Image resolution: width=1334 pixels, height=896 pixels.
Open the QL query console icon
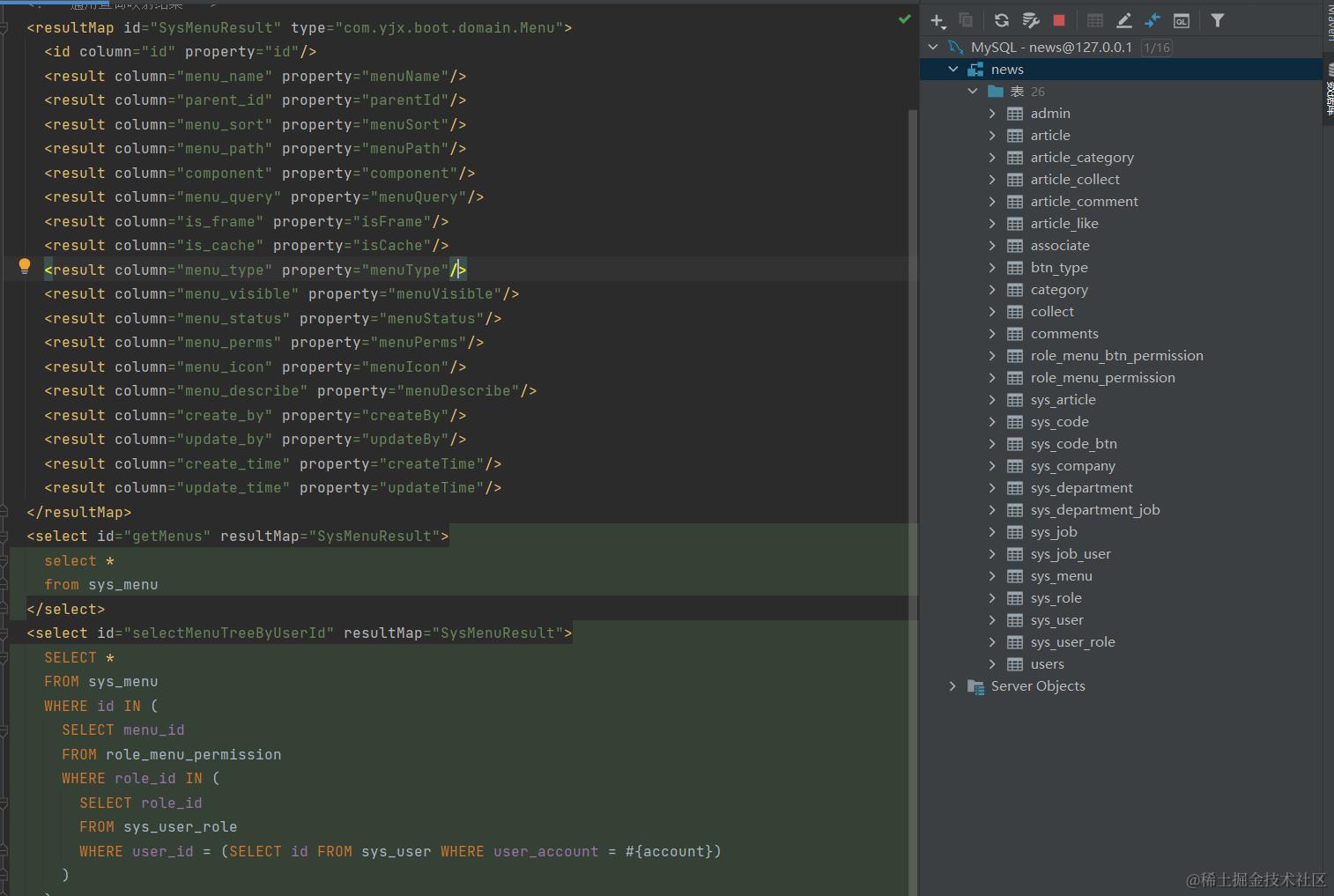point(1182,20)
